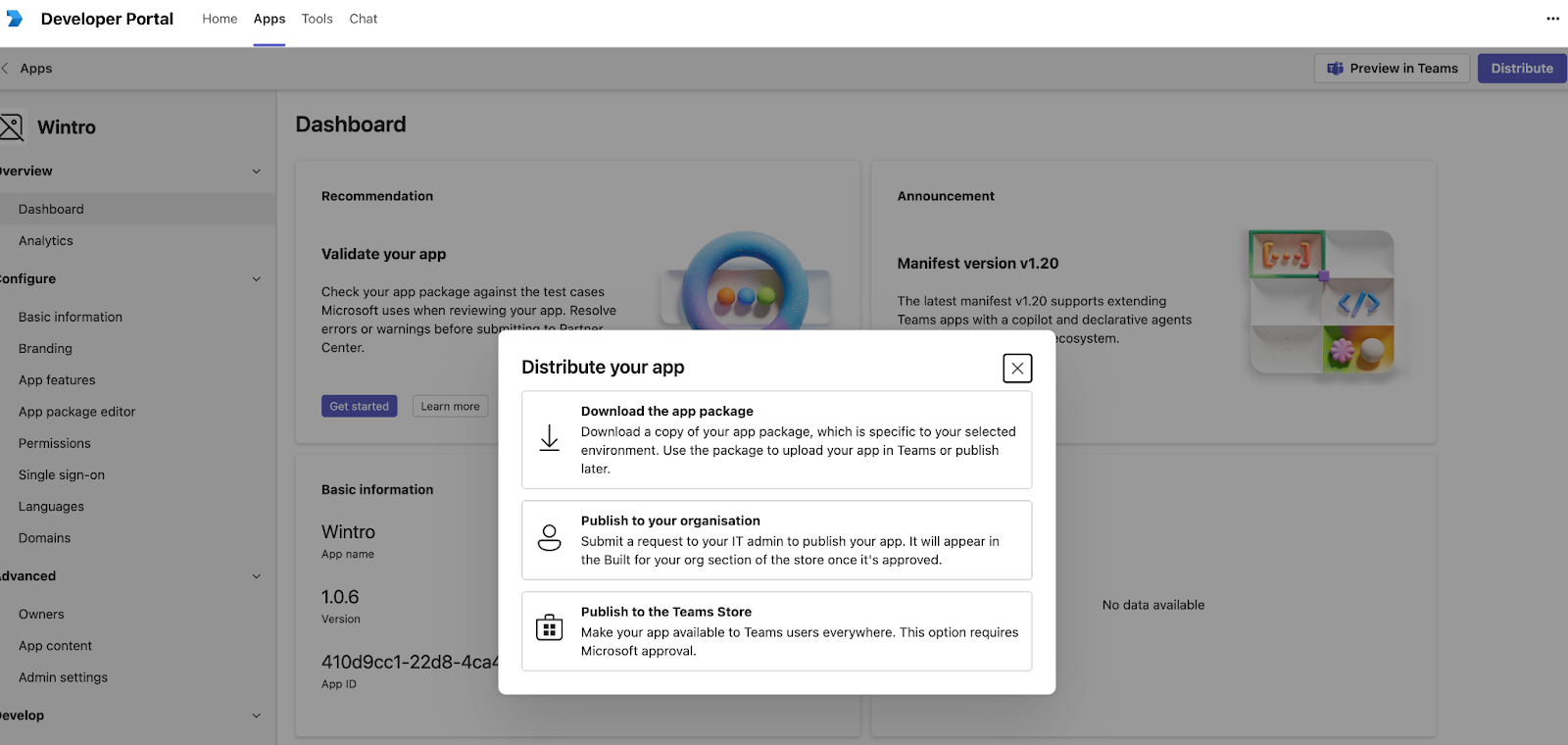Open the Home tab

[220, 19]
